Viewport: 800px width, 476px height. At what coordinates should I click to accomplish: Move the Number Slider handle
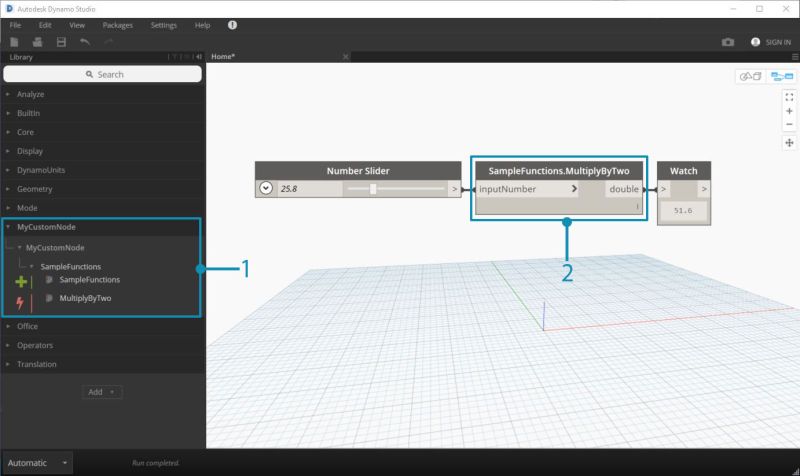(x=373, y=189)
